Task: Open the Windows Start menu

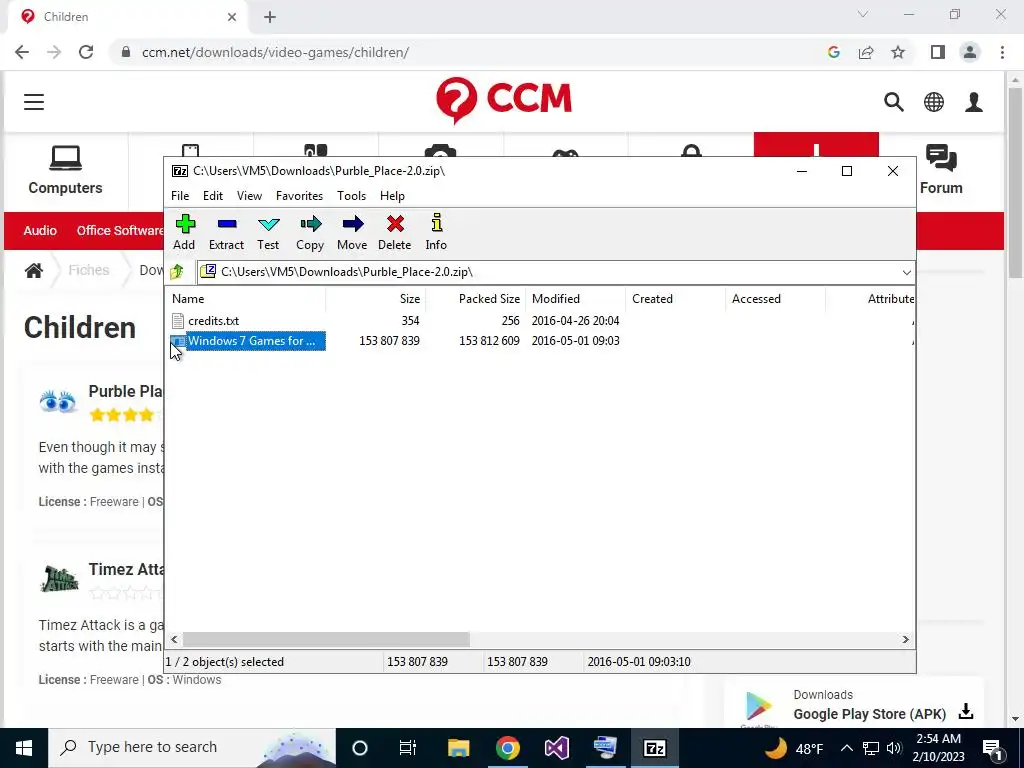Action: (x=24, y=748)
